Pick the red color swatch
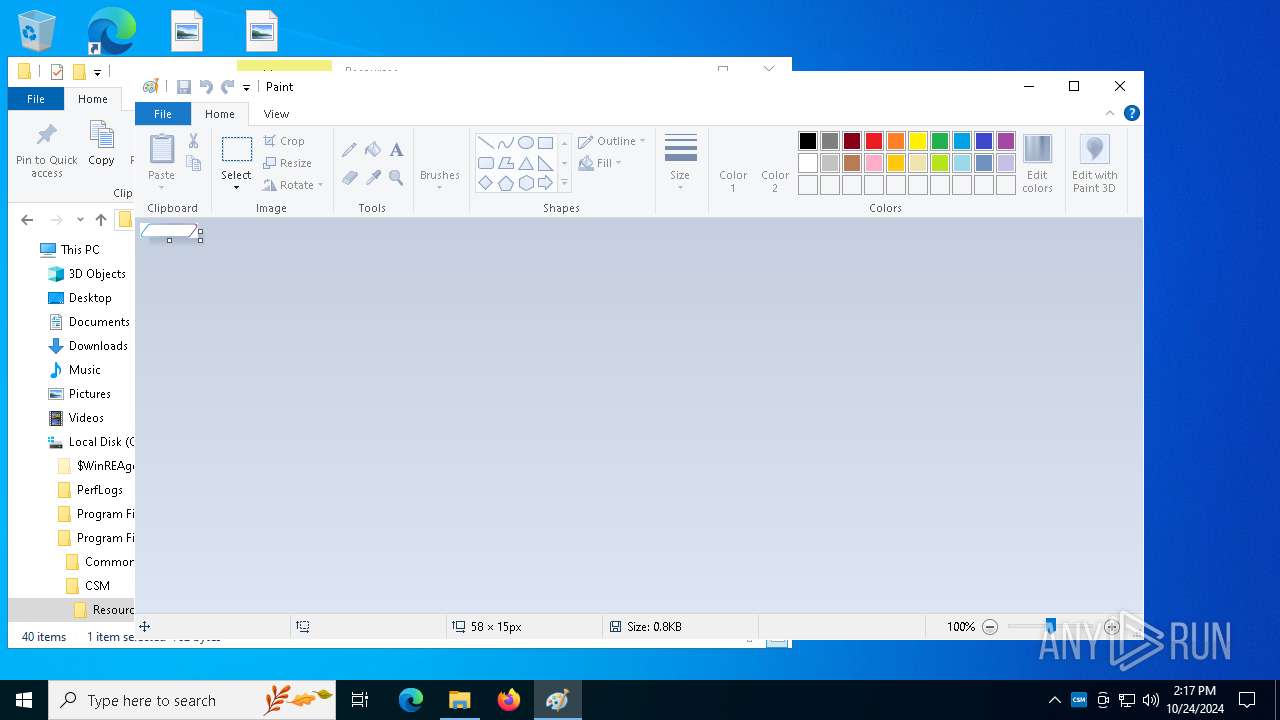This screenshot has height=720, width=1280. tap(874, 141)
